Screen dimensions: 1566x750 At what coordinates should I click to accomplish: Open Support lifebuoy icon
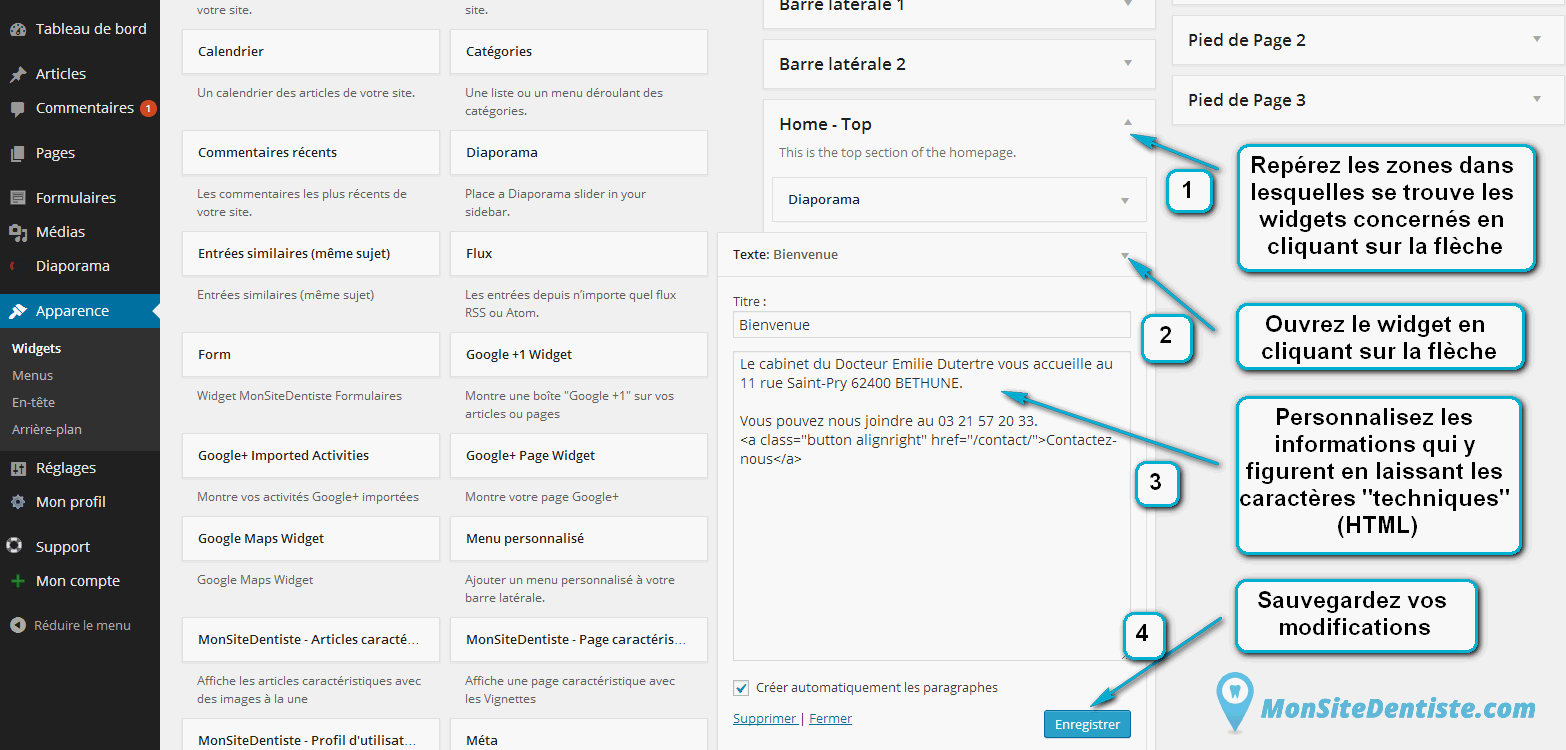point(15,547)
